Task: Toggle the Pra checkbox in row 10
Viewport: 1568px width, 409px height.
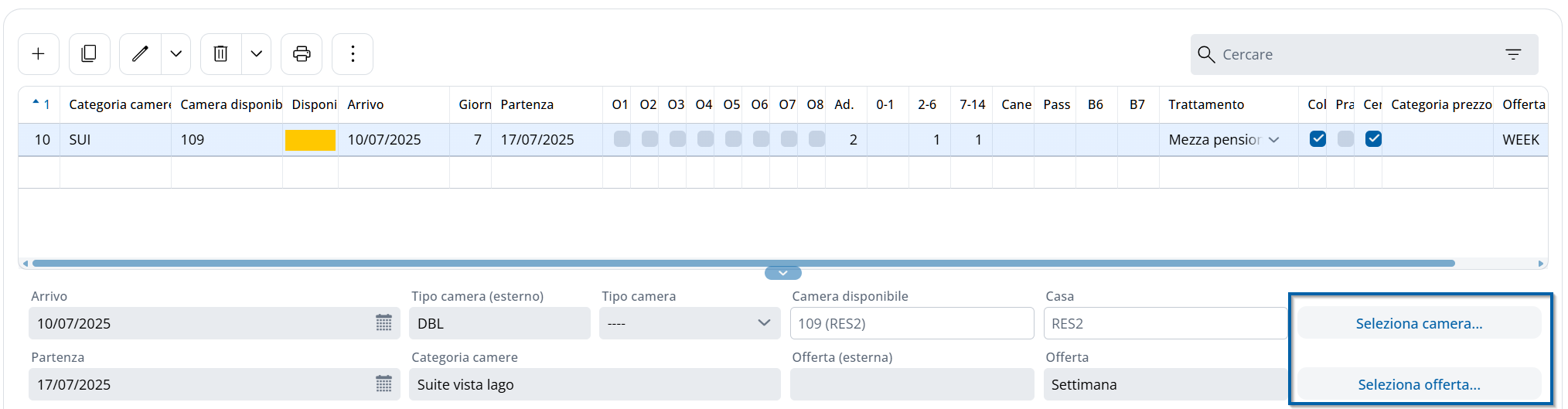Action: click(1345, 139)
